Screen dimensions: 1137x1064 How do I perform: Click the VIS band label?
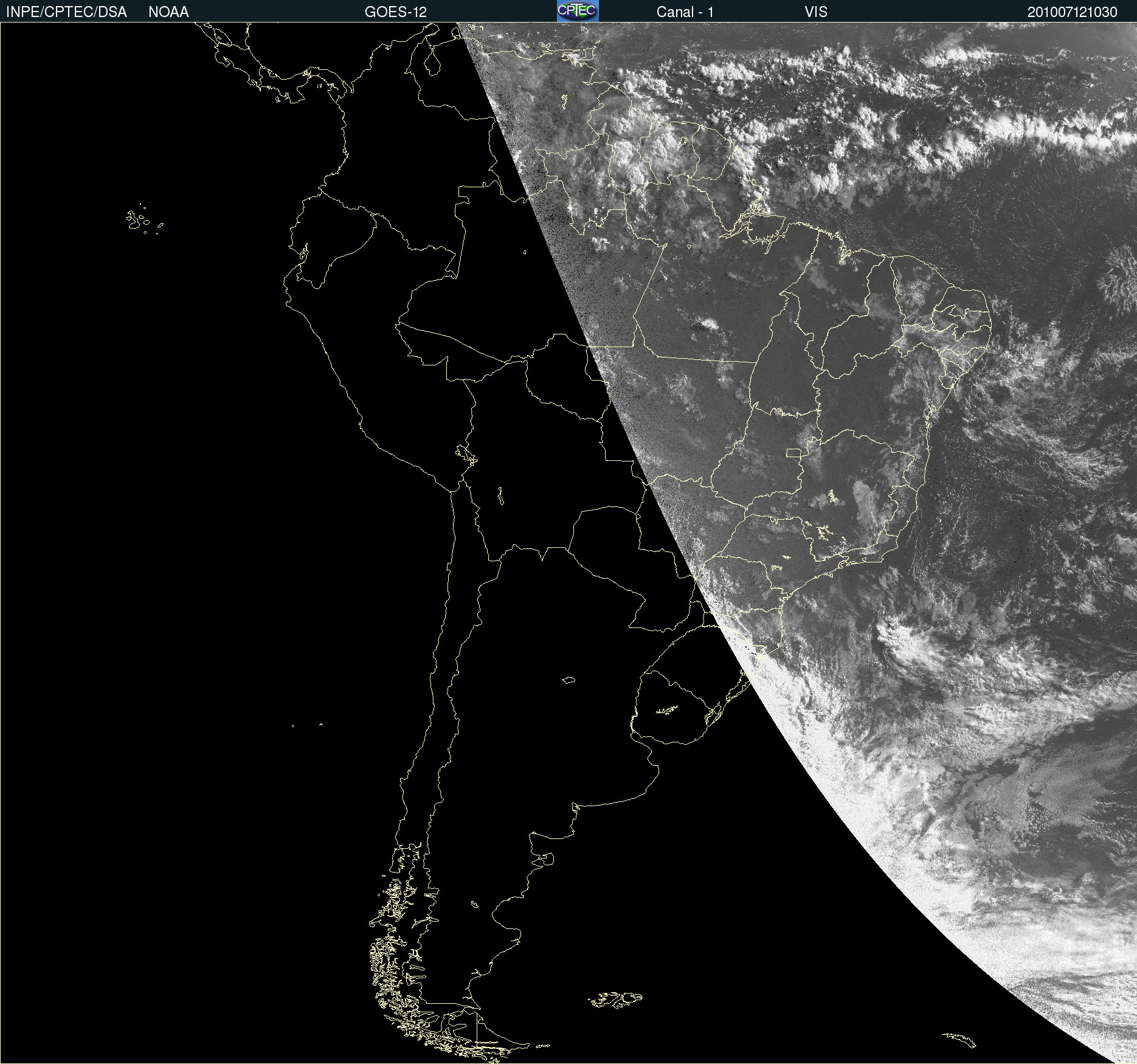pyautogui.click(x=816, y=12)
